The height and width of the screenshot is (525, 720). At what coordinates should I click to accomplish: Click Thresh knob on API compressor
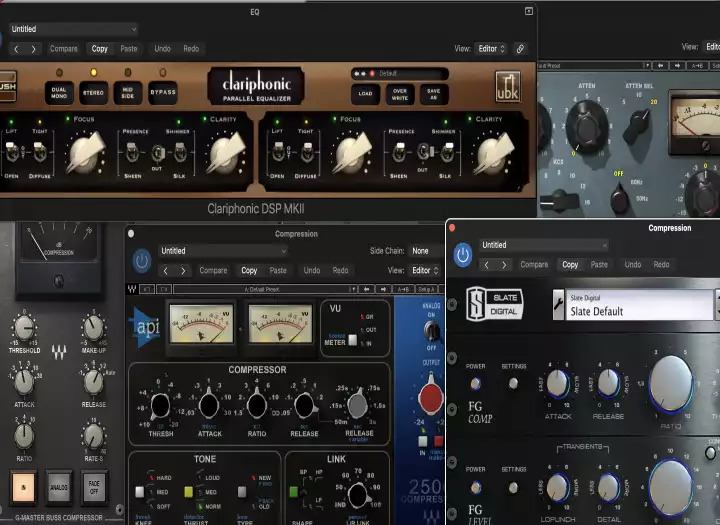(x=160, y=406)
